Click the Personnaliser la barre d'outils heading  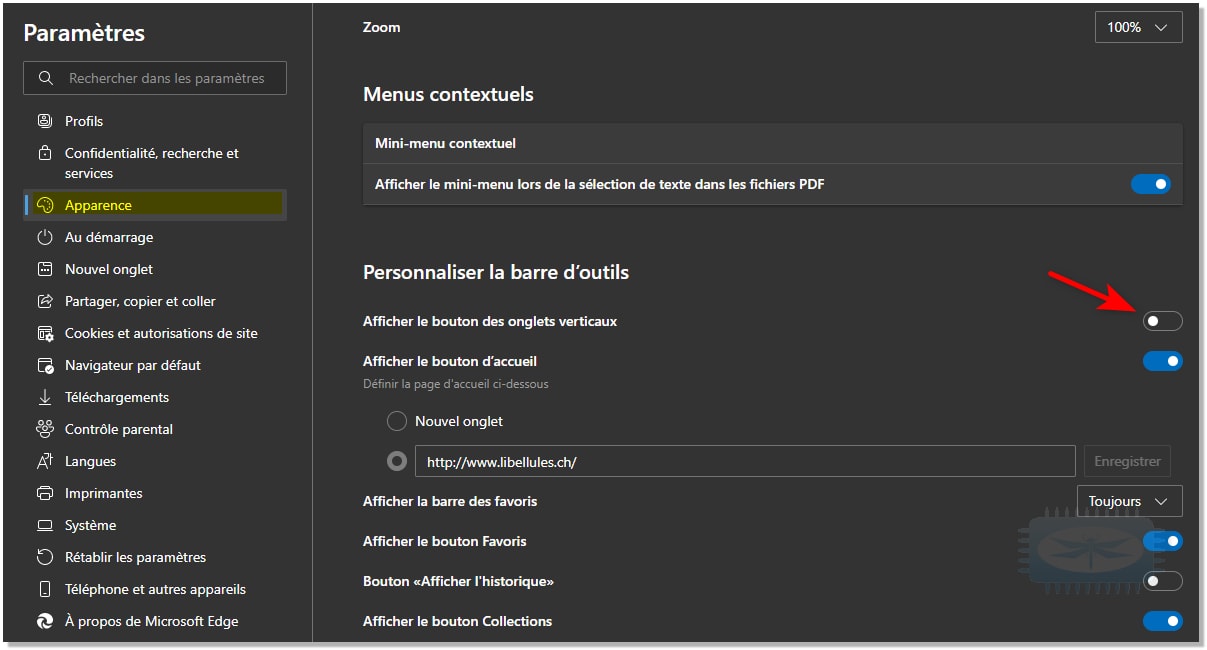[x=496, y=272]
